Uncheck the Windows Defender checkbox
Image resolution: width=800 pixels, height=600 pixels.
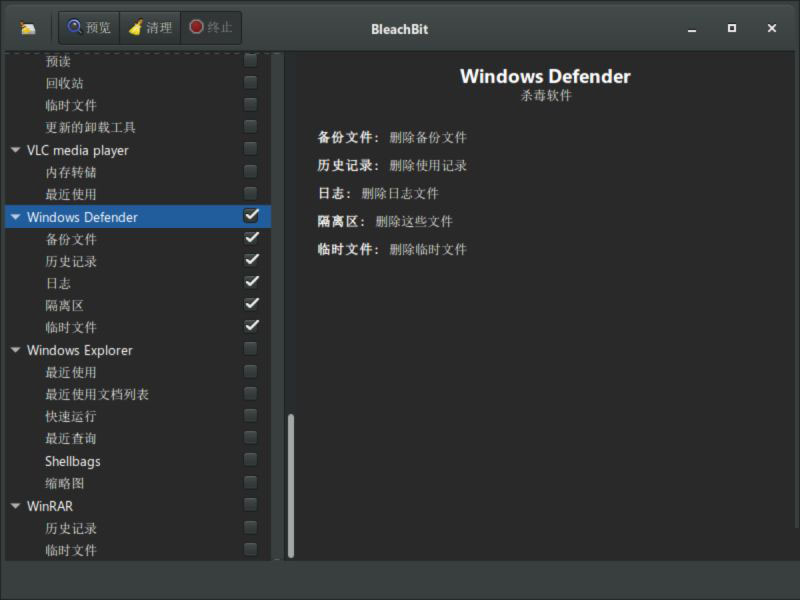pos(251,216)
